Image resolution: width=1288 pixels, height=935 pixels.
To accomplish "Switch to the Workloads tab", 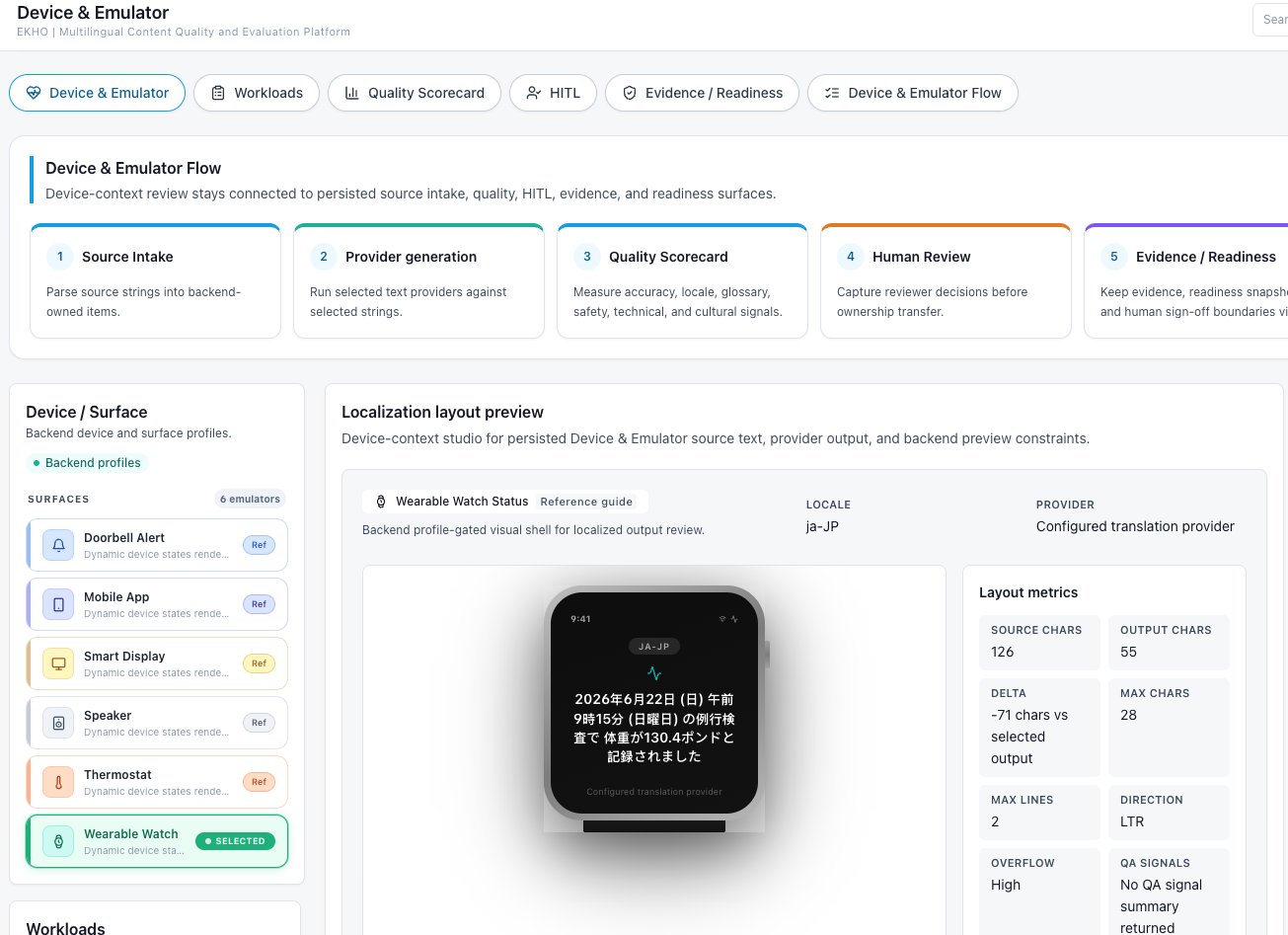I will click(x=256, y=93).
